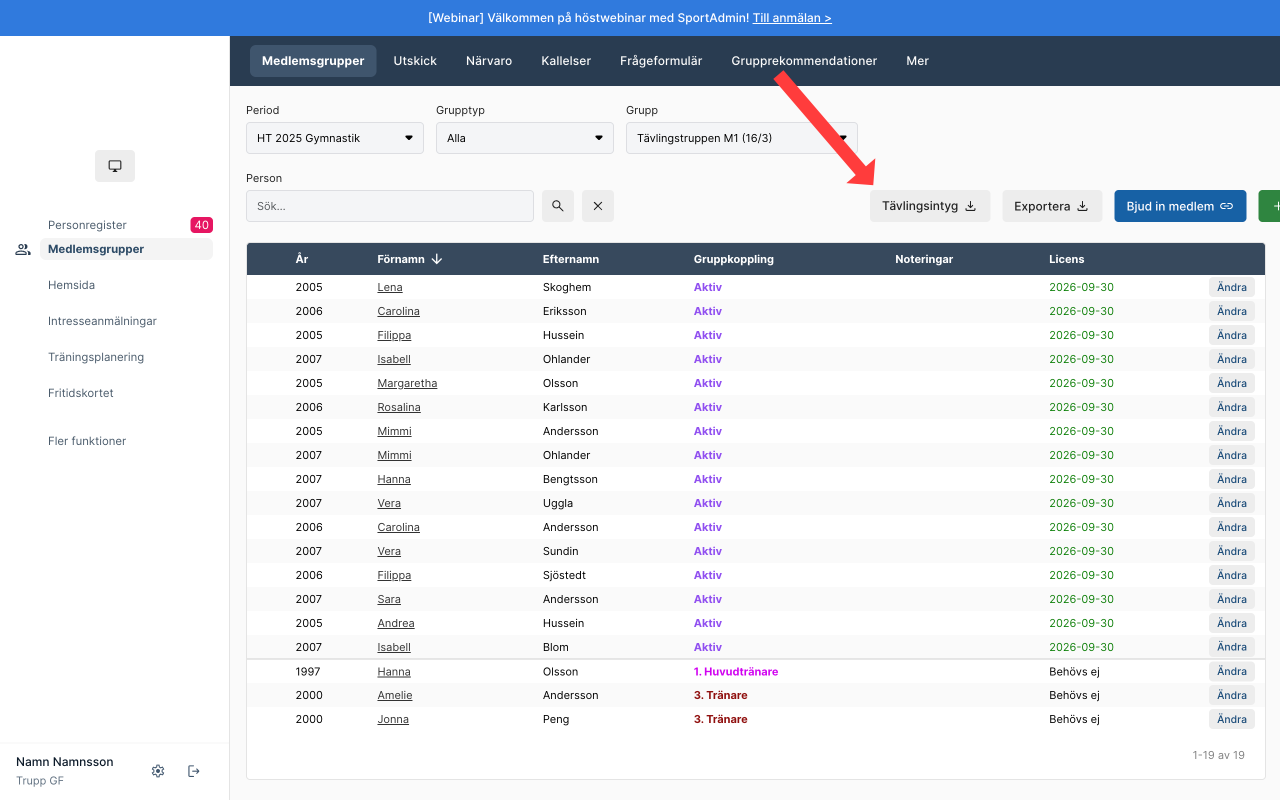Open member link Lena
Screen dimensions: 1280x800
pyautogui.click(x=390, y=287)
